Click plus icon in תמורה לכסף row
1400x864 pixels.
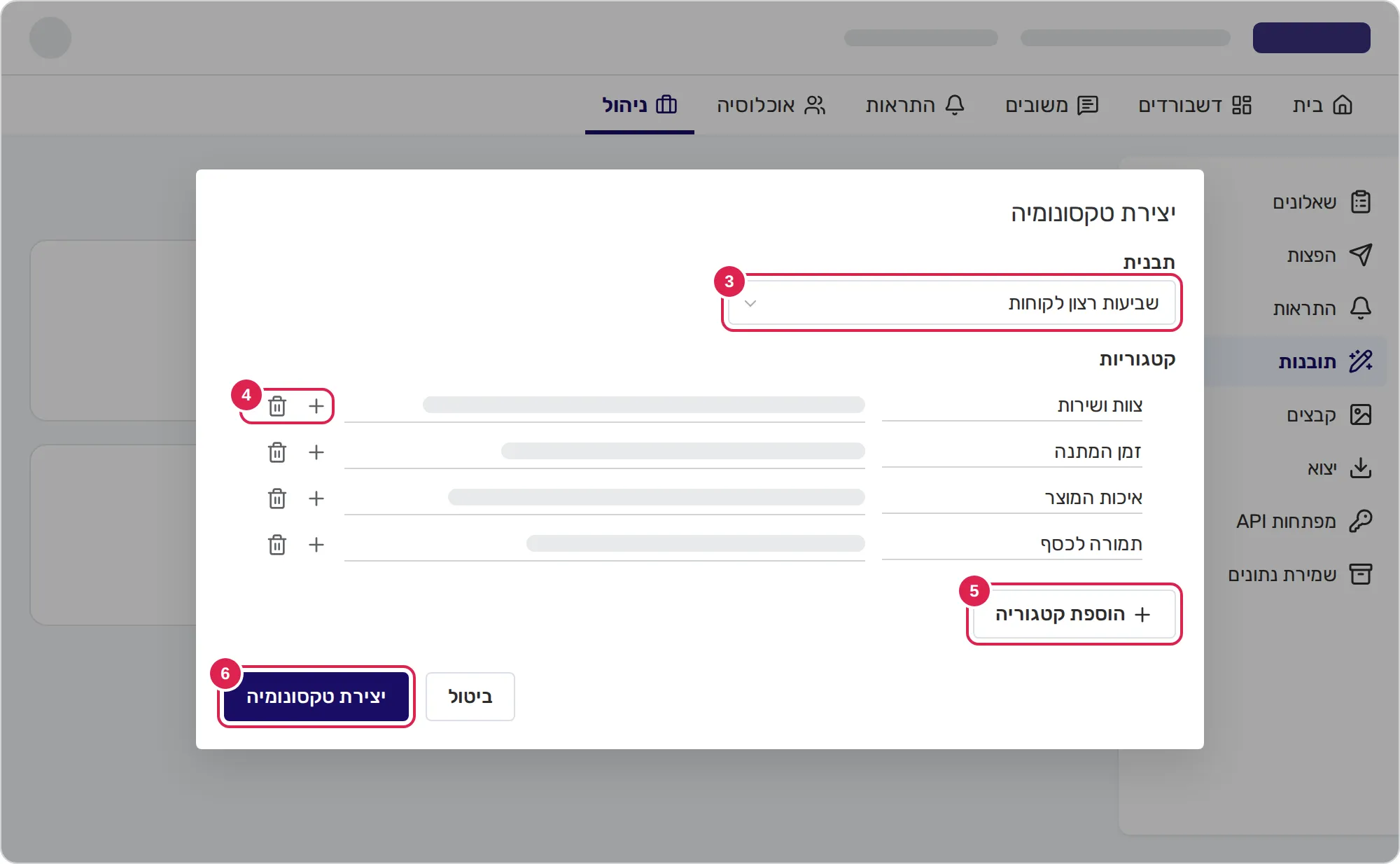316,545
